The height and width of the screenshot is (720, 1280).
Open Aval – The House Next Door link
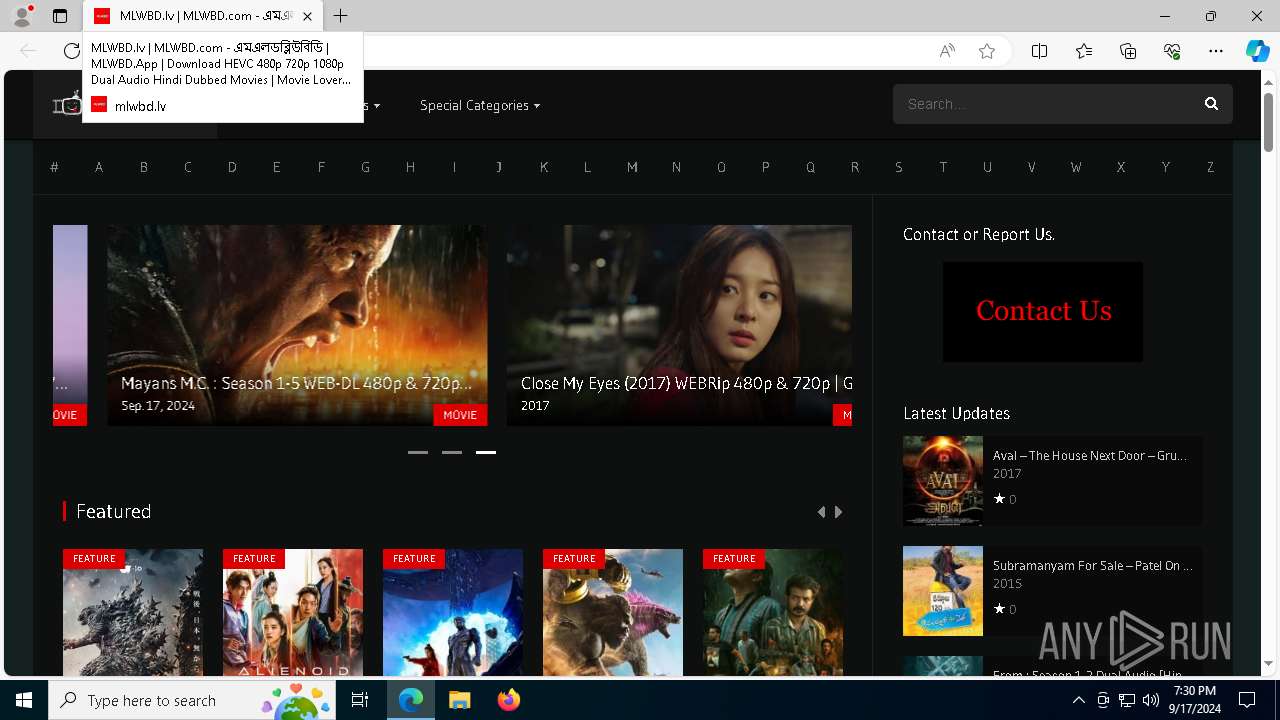1090,455
